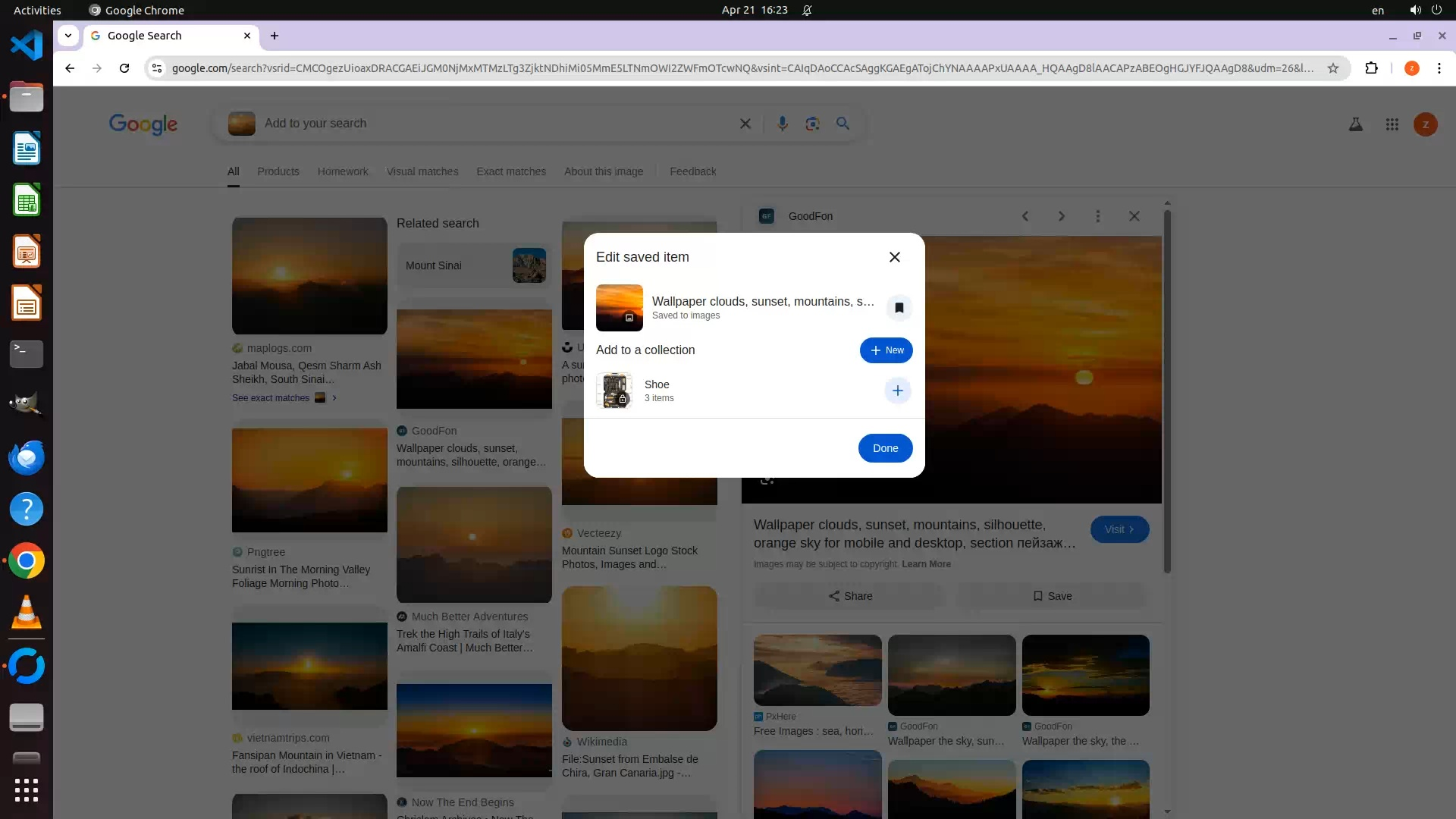Click the preview panel vertical scrollbar
Image resolution: width=1456 pixels, height=819 pixels.
pyautogui.click(x=1167, y=394)
